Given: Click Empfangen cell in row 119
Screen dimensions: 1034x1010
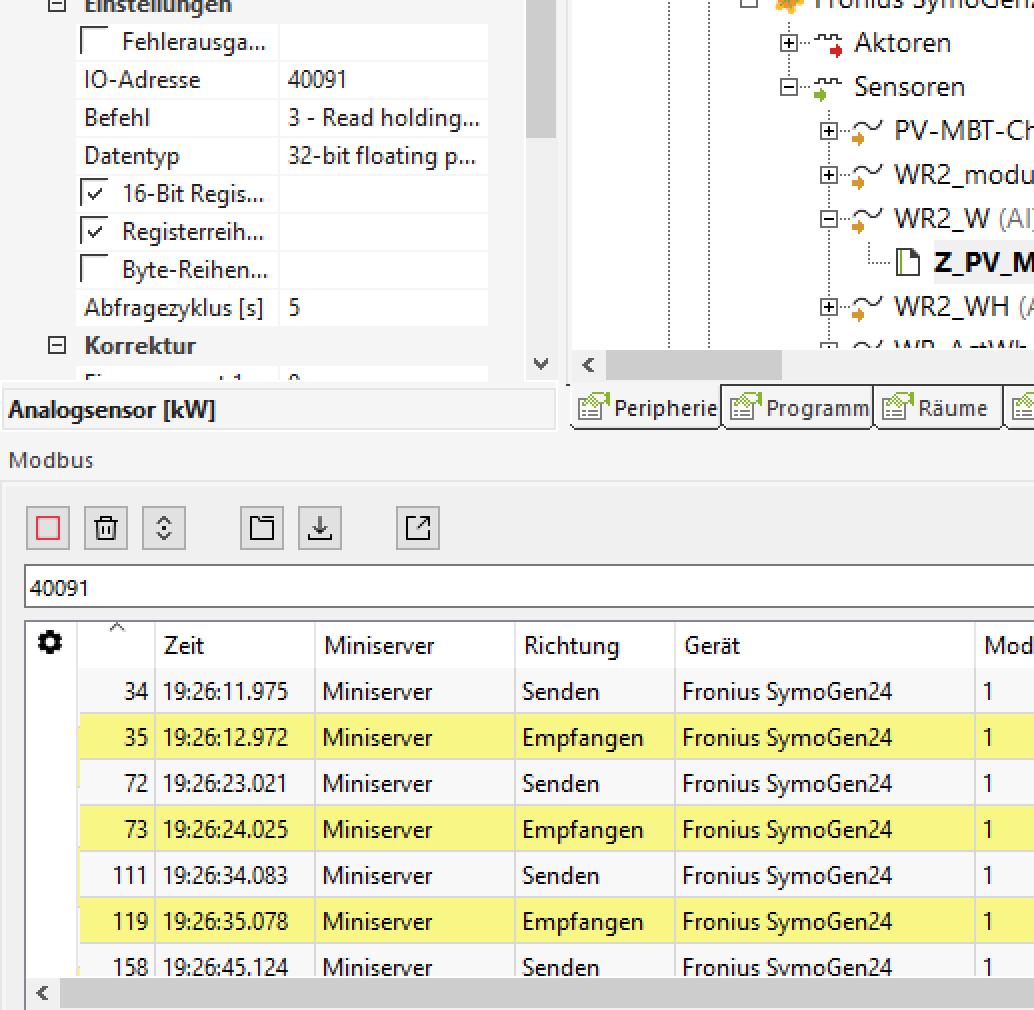Looking at the screenshot, I should click(595, 921).
